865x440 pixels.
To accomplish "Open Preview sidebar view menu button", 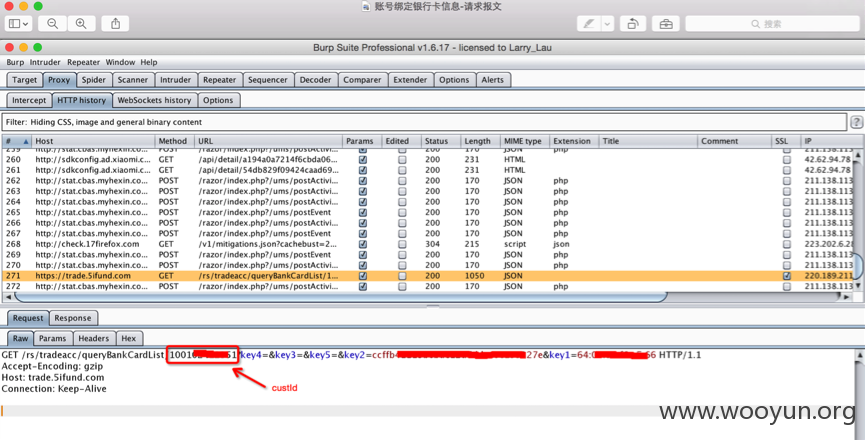I will [x=19, y=24].
